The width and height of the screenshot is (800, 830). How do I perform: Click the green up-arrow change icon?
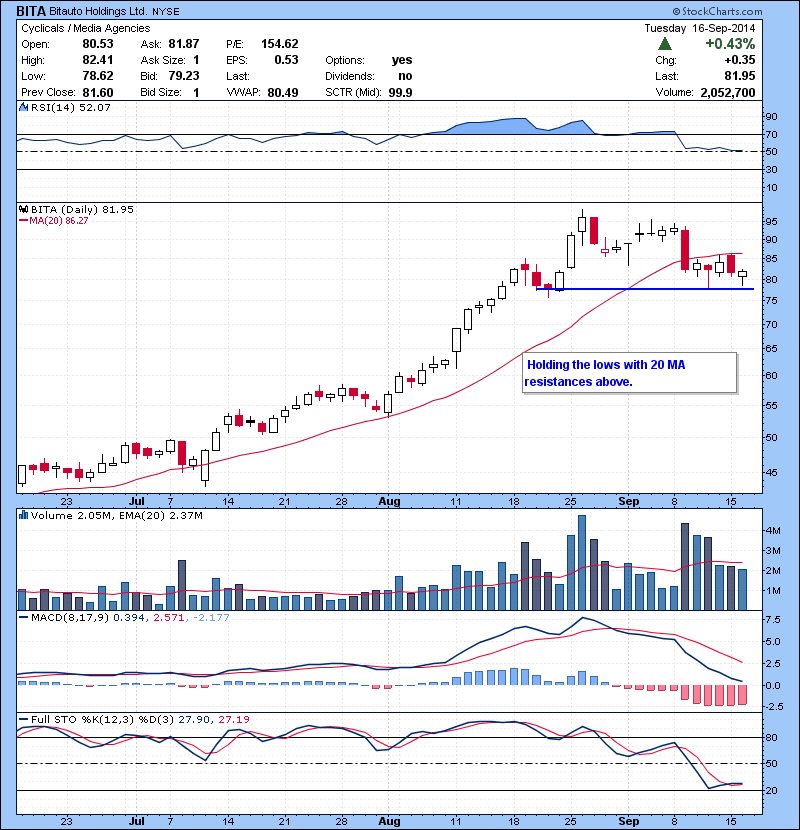tap(664, 44)
